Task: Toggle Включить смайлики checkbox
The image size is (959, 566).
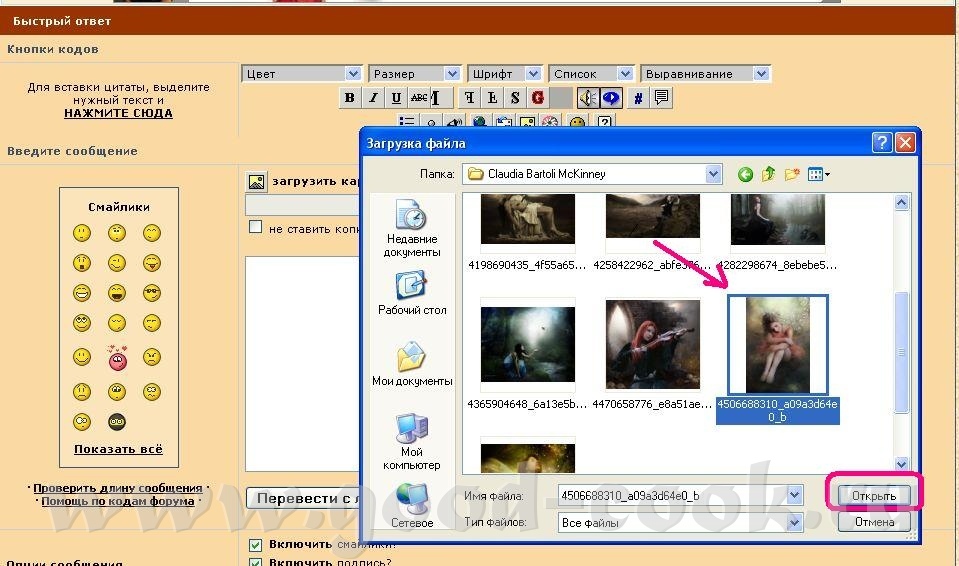Action: 256,545
